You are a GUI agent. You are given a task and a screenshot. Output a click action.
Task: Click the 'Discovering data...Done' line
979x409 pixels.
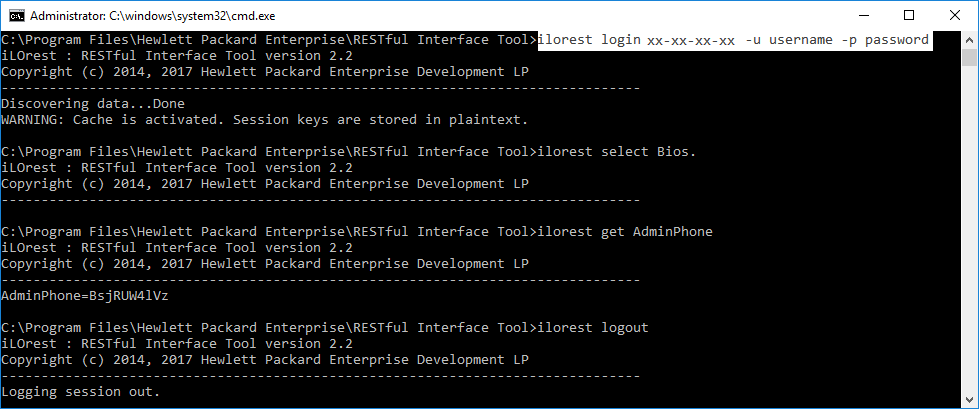click(93, 104)
